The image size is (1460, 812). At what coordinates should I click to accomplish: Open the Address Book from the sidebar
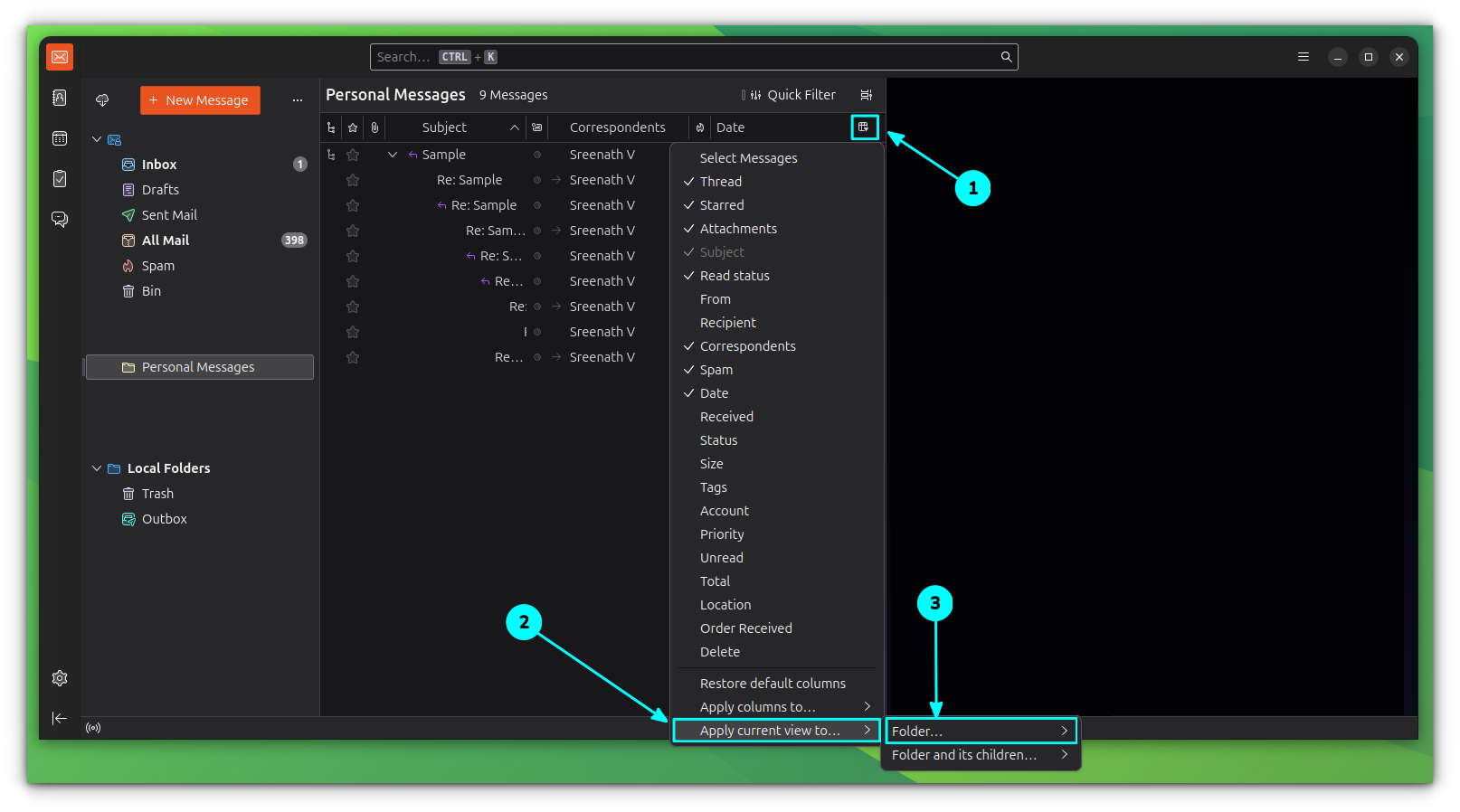pyautogui.click(x=60, y=98)
